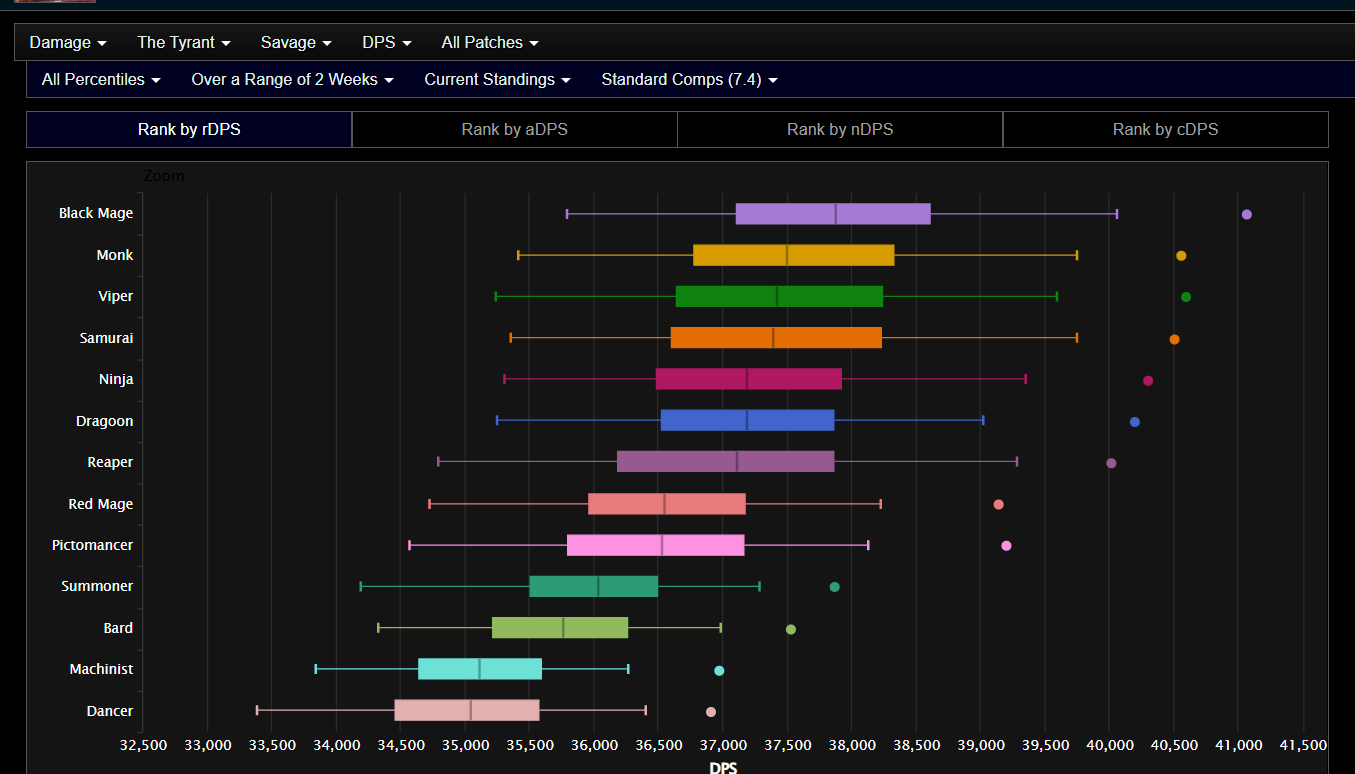This screenshot has height=774, width=1355.
Task: Click the Black Mage outlier dot
Action: pos(1246,214)
